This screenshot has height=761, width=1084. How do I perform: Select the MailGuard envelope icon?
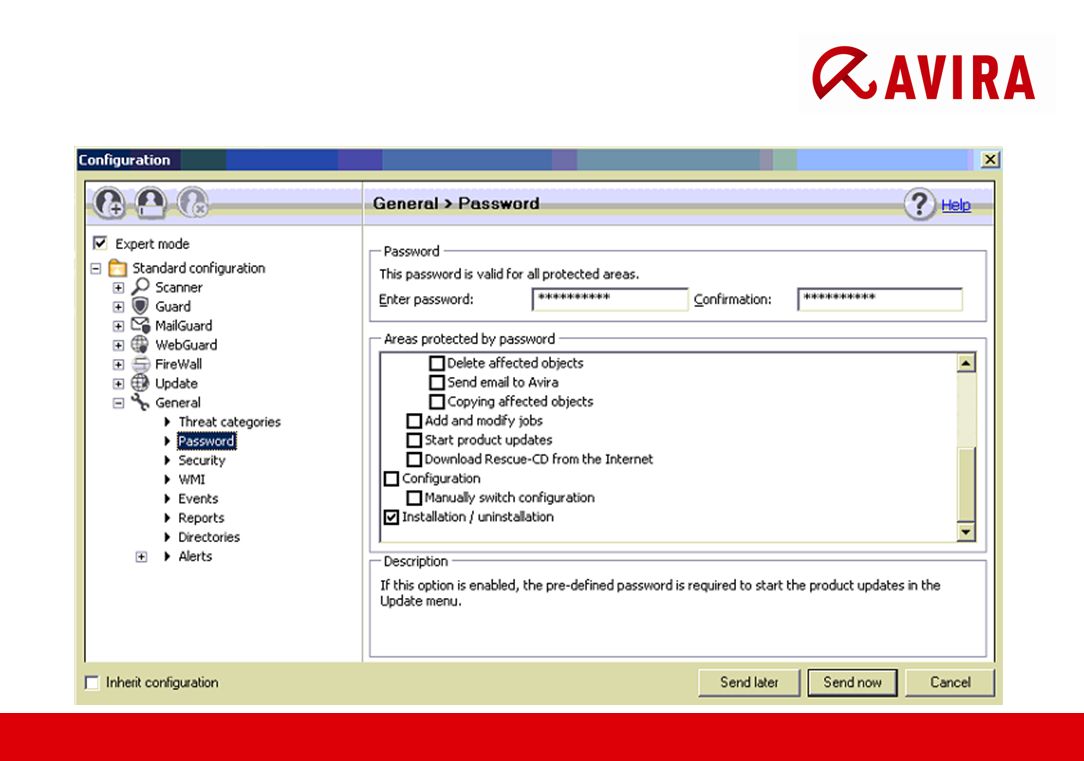pos(140,325)
